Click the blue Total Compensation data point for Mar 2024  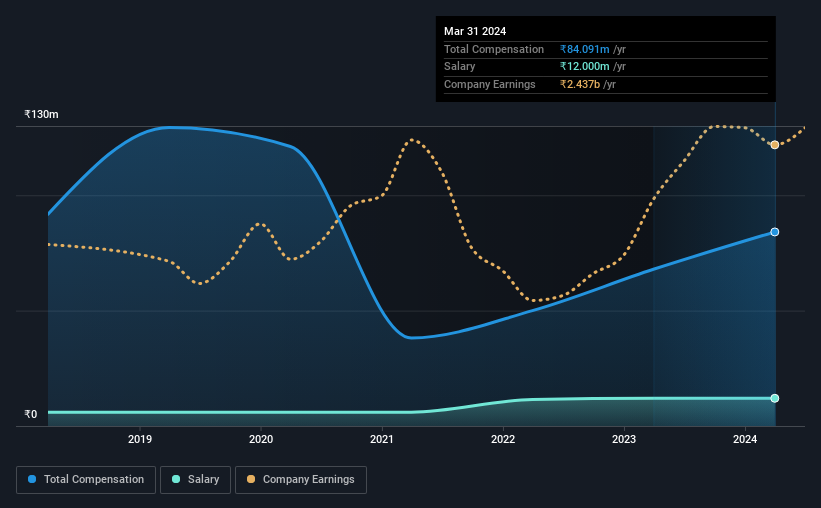pyautogui.click(x=774, y=232)
